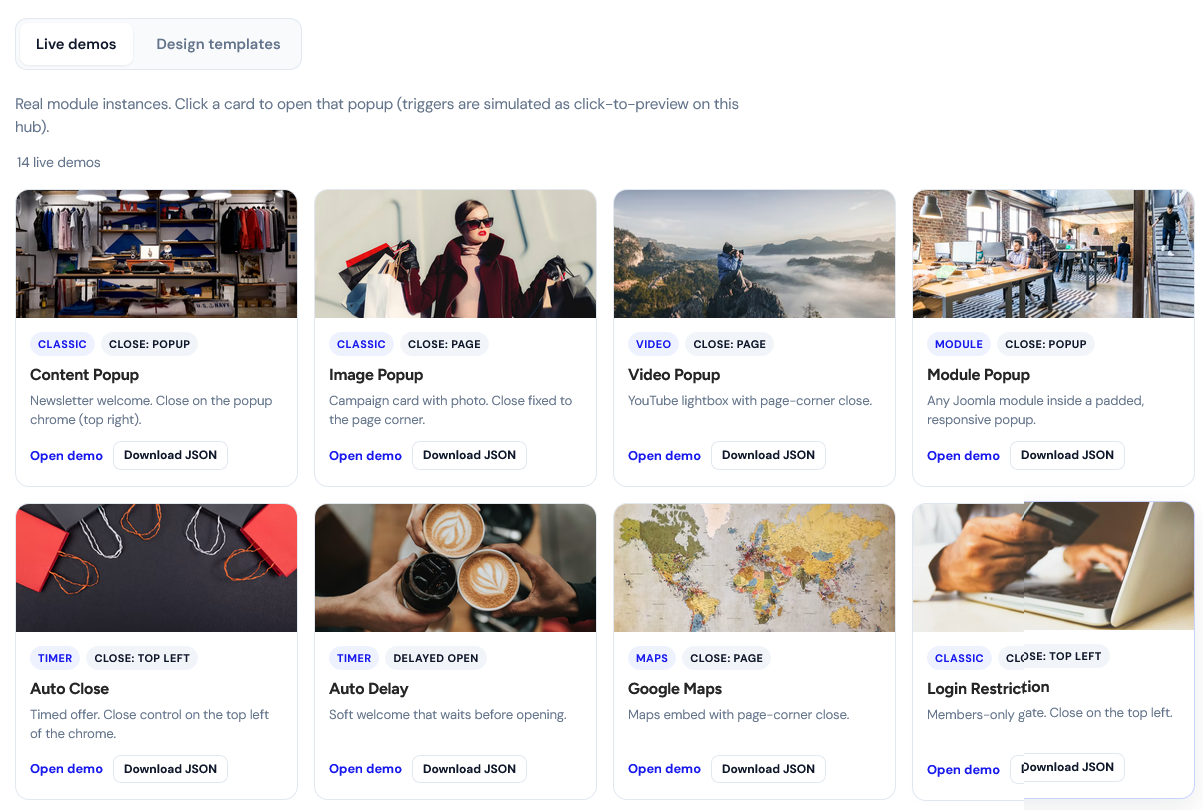Open the Auto Close demo link

pos(66,769)
